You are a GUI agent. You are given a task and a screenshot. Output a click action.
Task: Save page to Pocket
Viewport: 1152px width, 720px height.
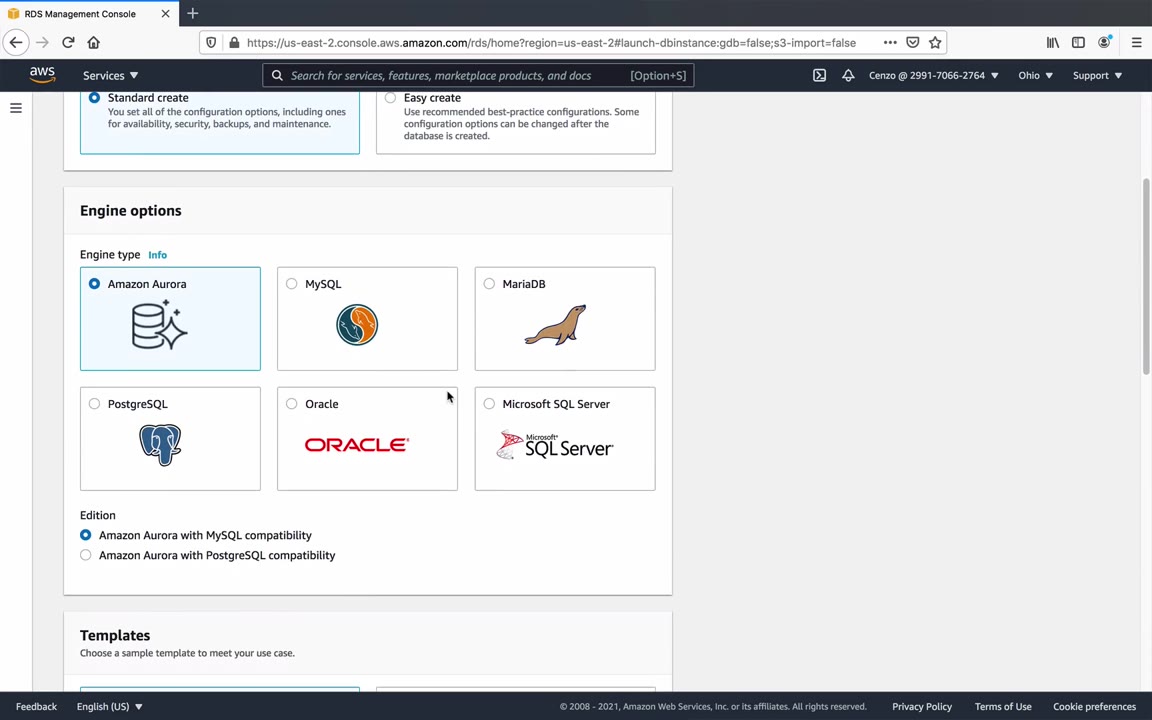click(x=912, y=43)
